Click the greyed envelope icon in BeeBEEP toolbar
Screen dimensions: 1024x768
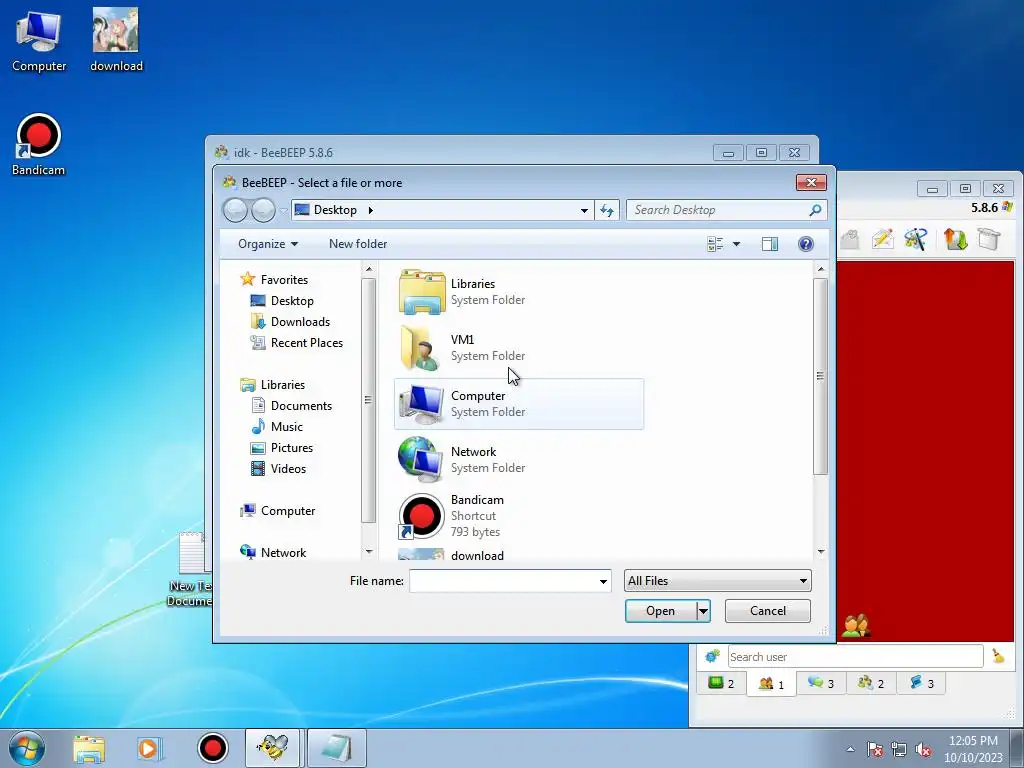849,239
